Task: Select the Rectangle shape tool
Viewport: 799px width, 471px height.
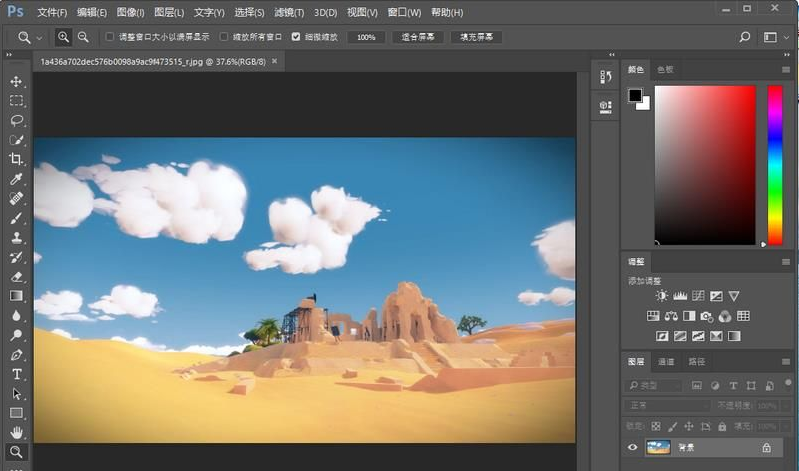Action: 16,413
